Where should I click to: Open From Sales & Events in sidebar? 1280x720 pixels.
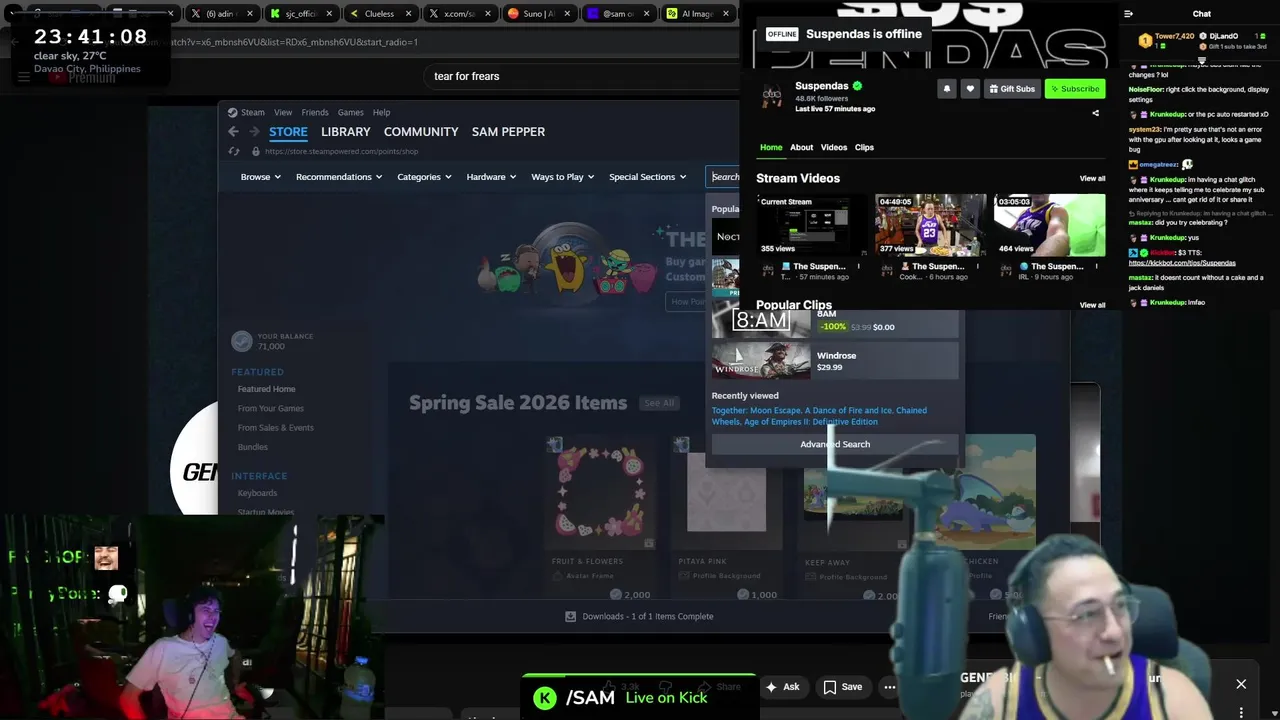click(275, 427)
